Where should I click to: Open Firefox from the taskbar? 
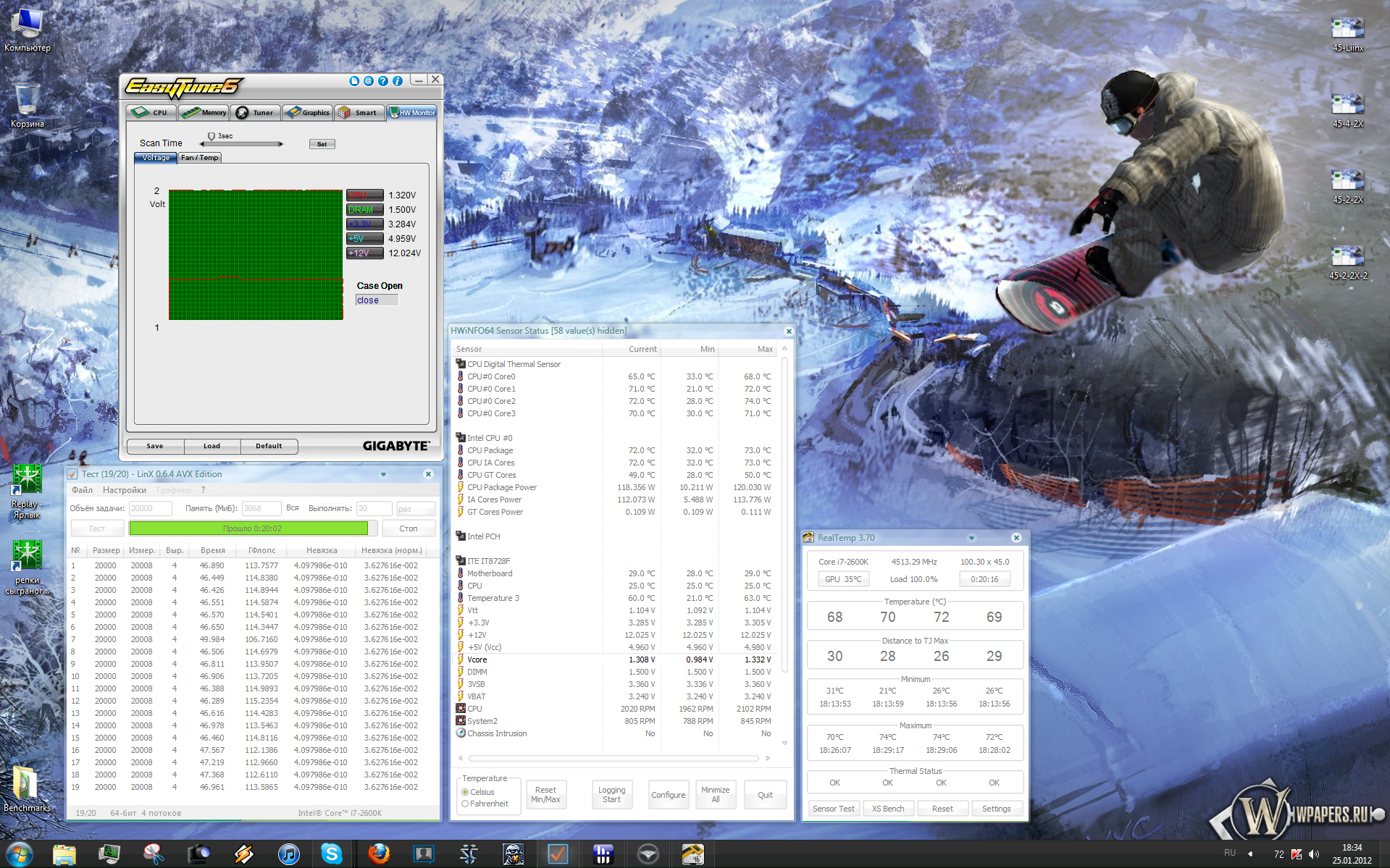(x=378, y=854)
